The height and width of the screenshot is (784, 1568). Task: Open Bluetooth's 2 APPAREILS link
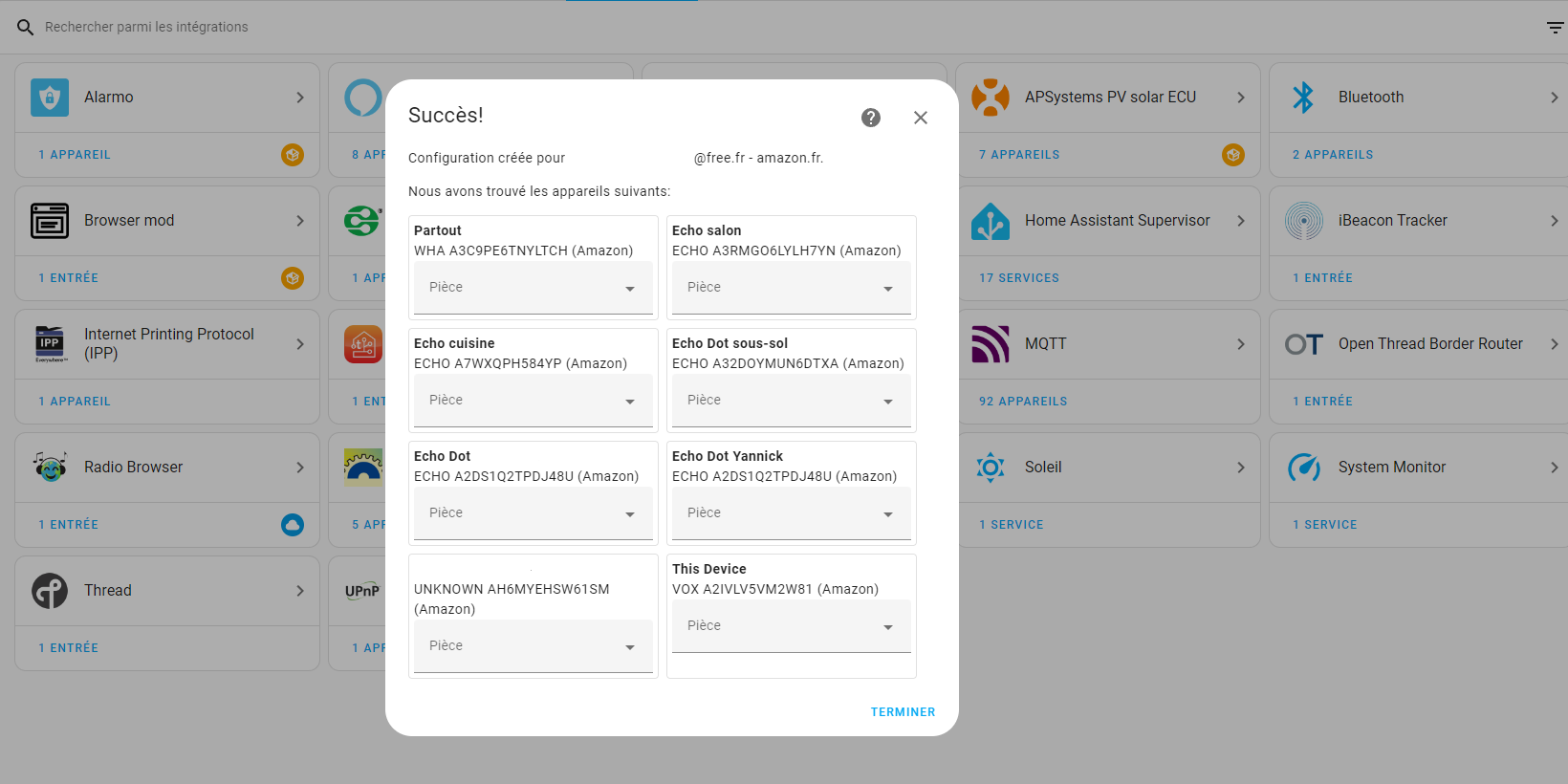(x=1333, y=155)
